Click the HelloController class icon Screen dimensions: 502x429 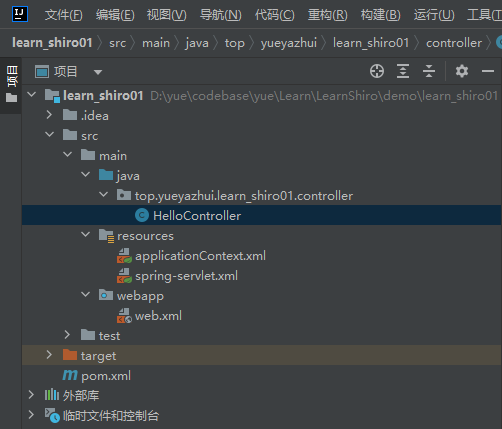coord(142,215)
